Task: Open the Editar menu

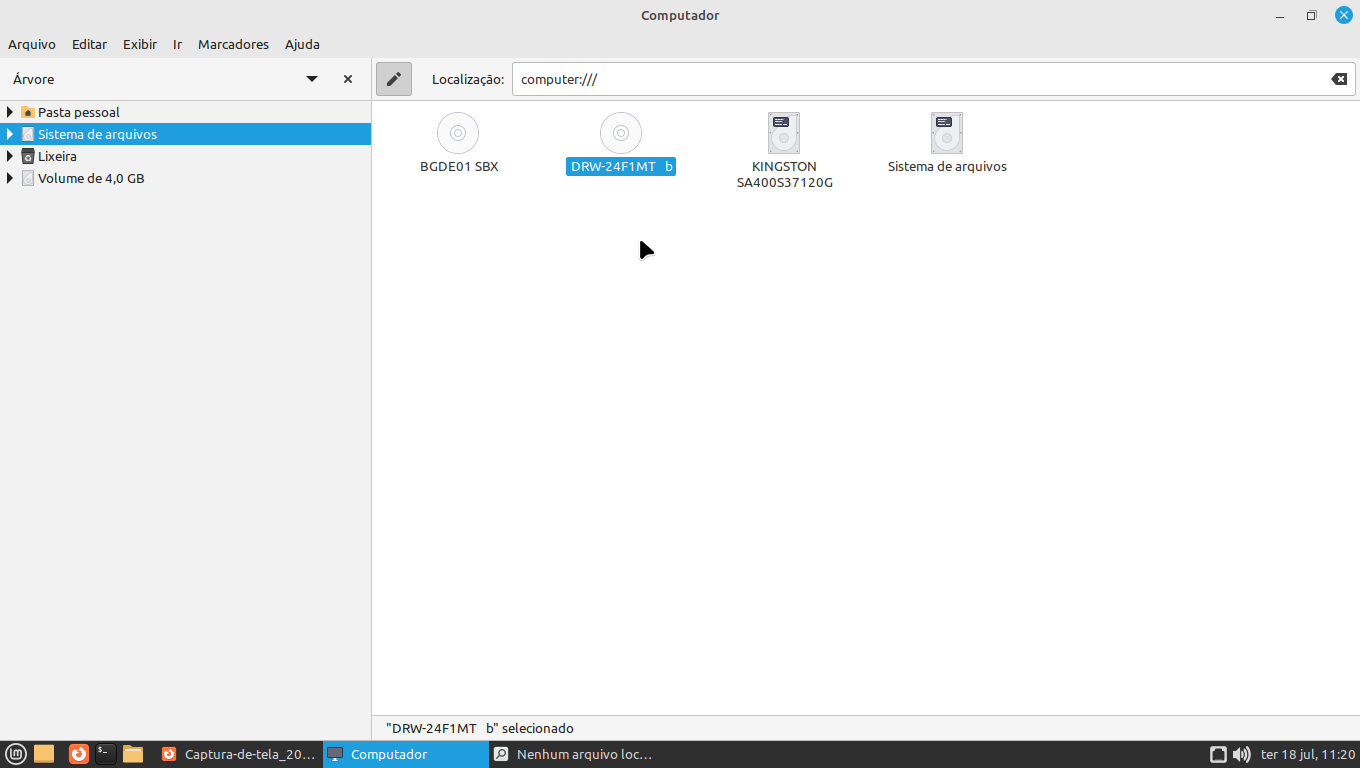Action: 89,44
